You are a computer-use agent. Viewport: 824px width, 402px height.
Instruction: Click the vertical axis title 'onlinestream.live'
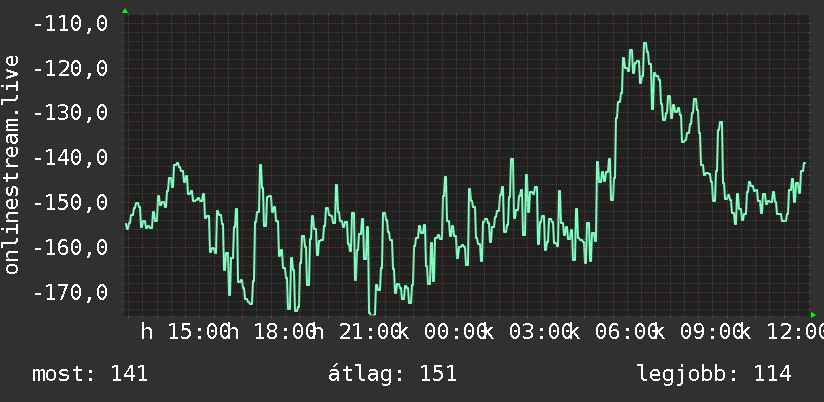[x=11, y=164]
